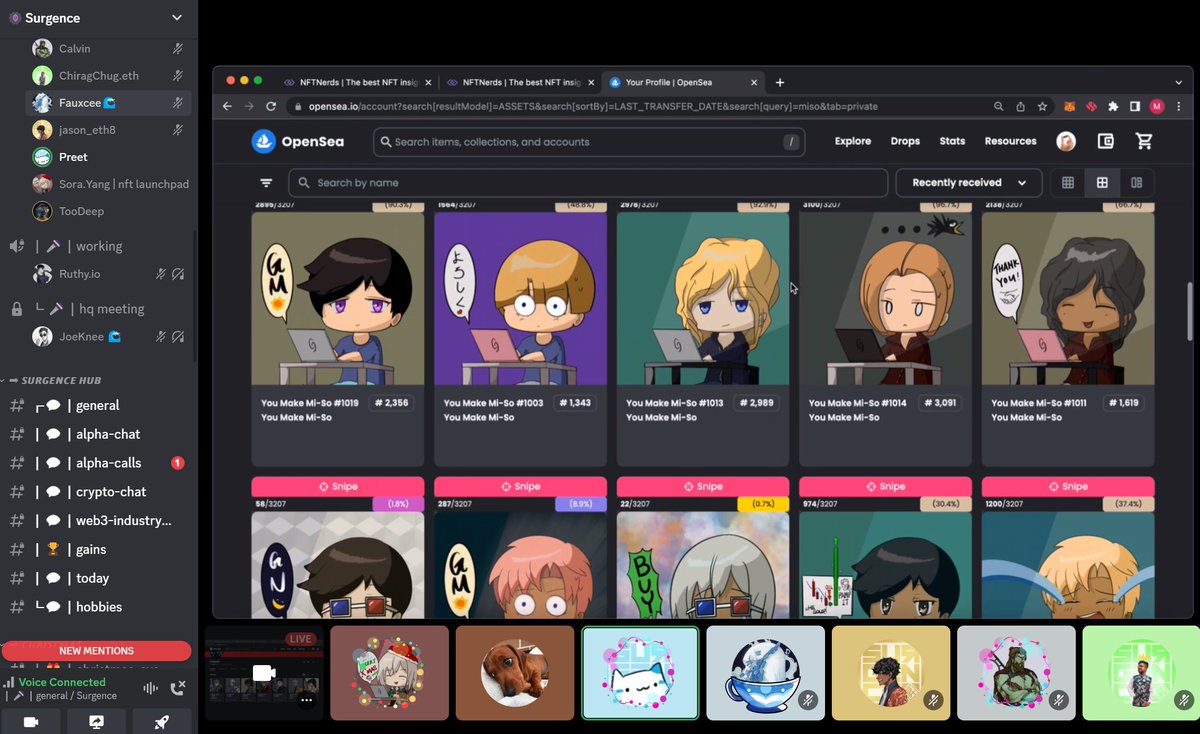Click the Chrome share icon in address bar
The height and width of the screenshot is (734, 1200).
tap(1021, 106)
